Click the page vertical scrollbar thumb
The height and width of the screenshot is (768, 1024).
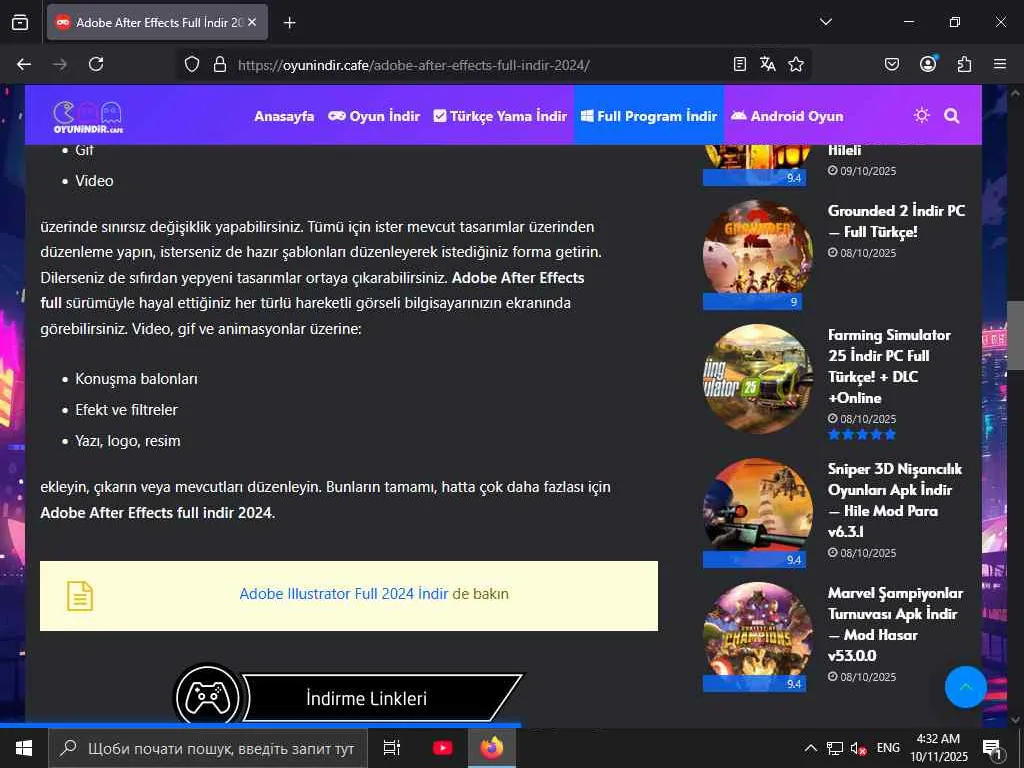pyautogui.click(x=1014, y=336)
